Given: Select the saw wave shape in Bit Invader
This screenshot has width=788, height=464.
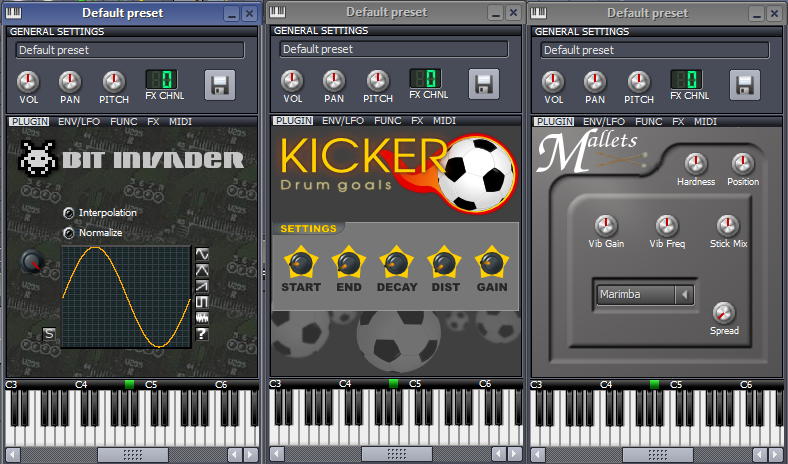Looking at the screenshot, I should (x=202, y=286).
